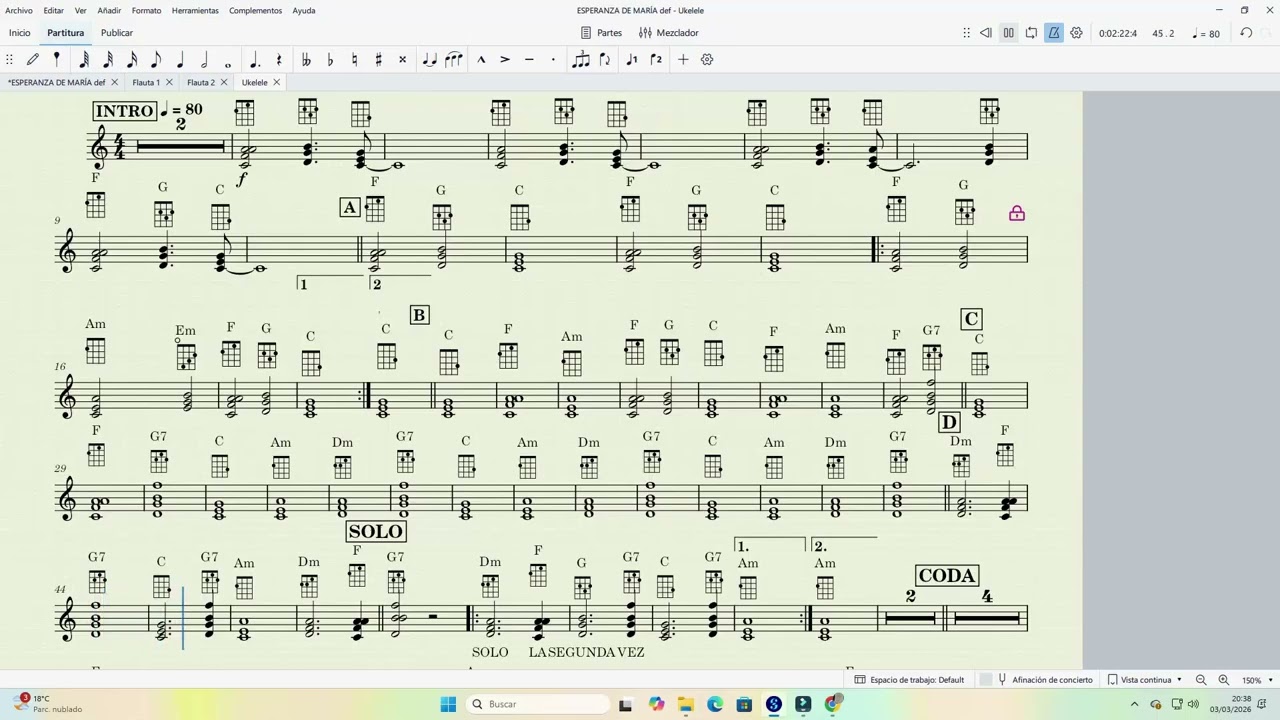Switch to the Inicio tab

(20, 33)
